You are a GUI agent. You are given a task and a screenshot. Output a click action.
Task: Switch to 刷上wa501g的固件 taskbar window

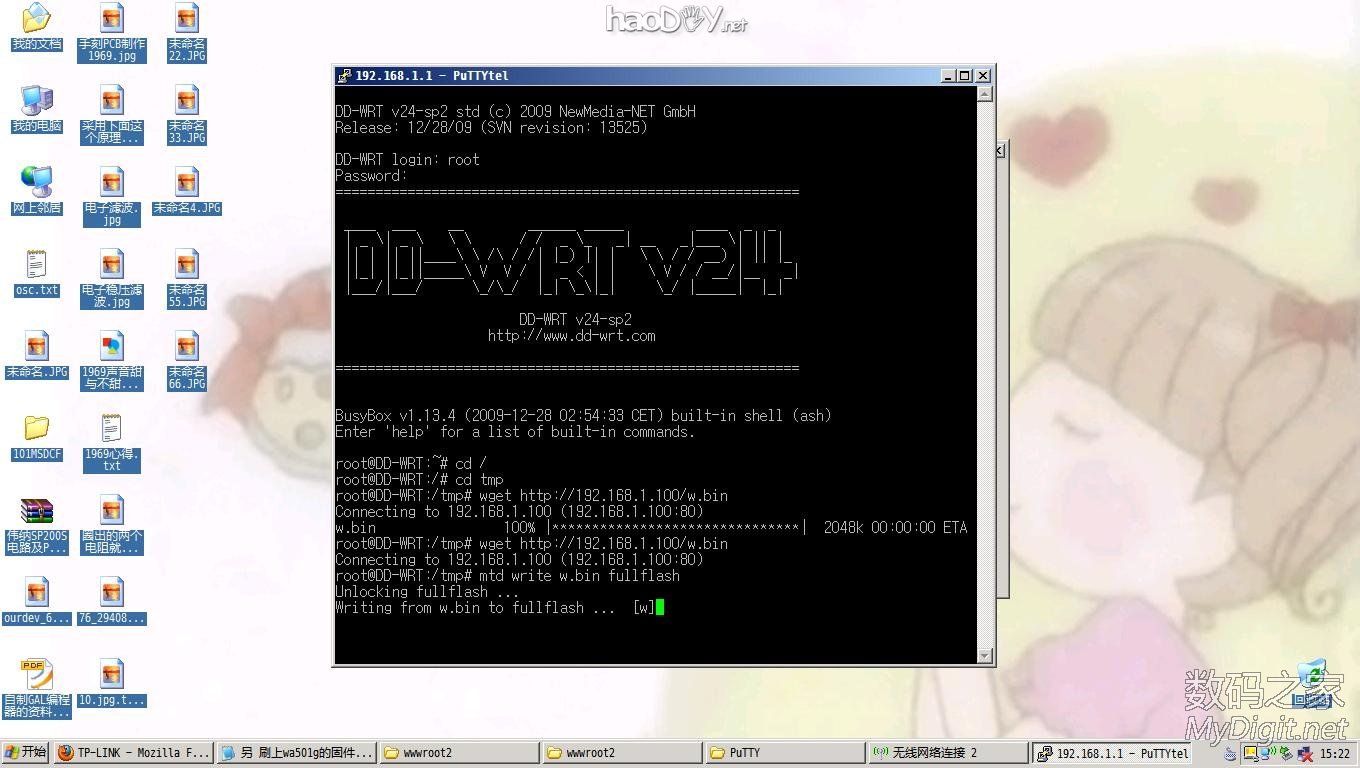pos(296,753)
